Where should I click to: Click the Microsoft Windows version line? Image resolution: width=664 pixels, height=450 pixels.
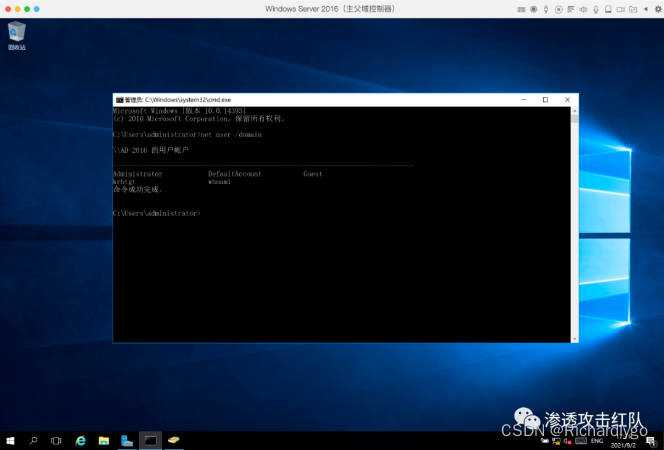point(180,111)
